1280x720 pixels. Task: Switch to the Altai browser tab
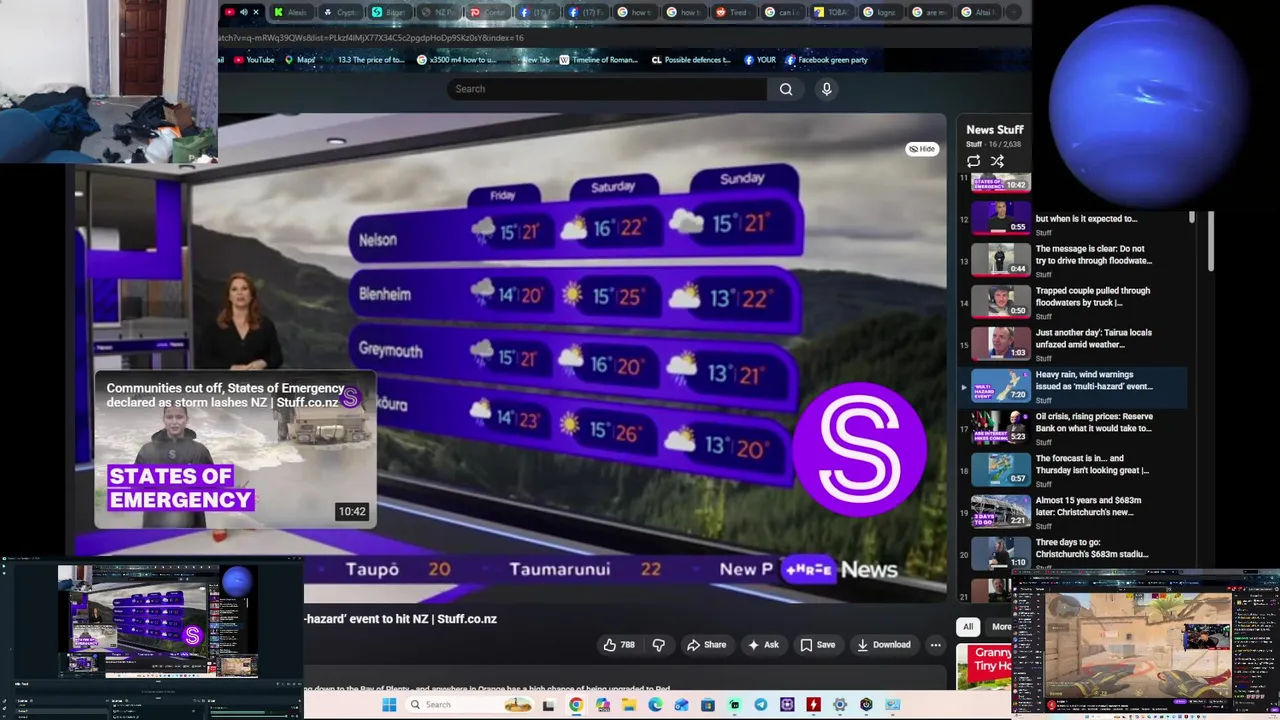tap(980, 12)
